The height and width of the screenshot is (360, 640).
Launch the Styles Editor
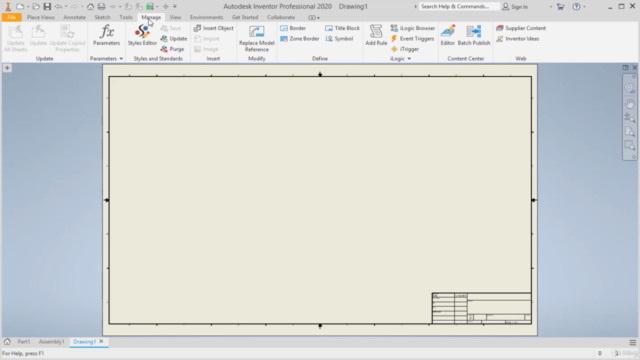[x=142, y=35]
